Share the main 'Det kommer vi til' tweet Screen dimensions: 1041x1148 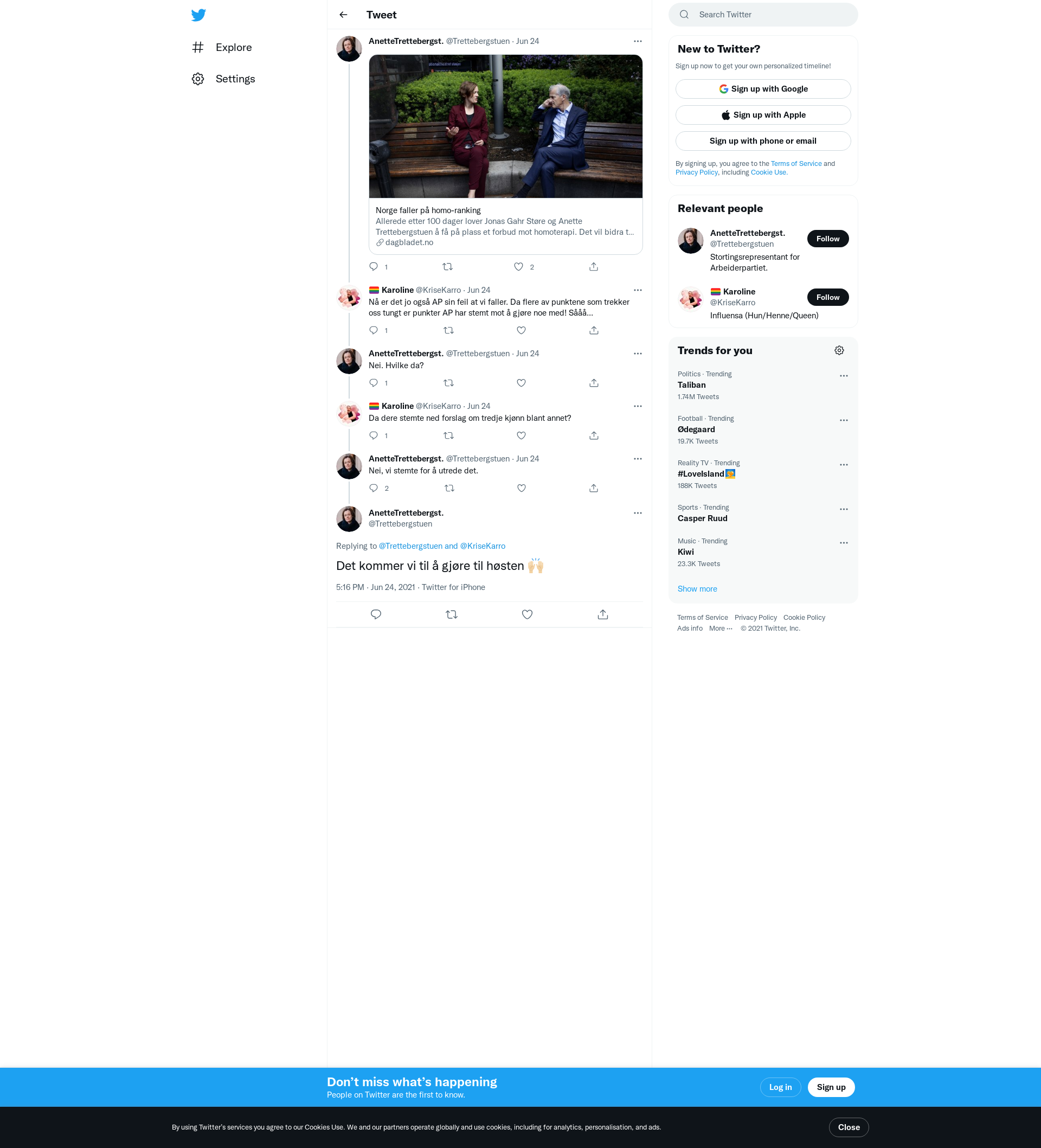(603, 614)
